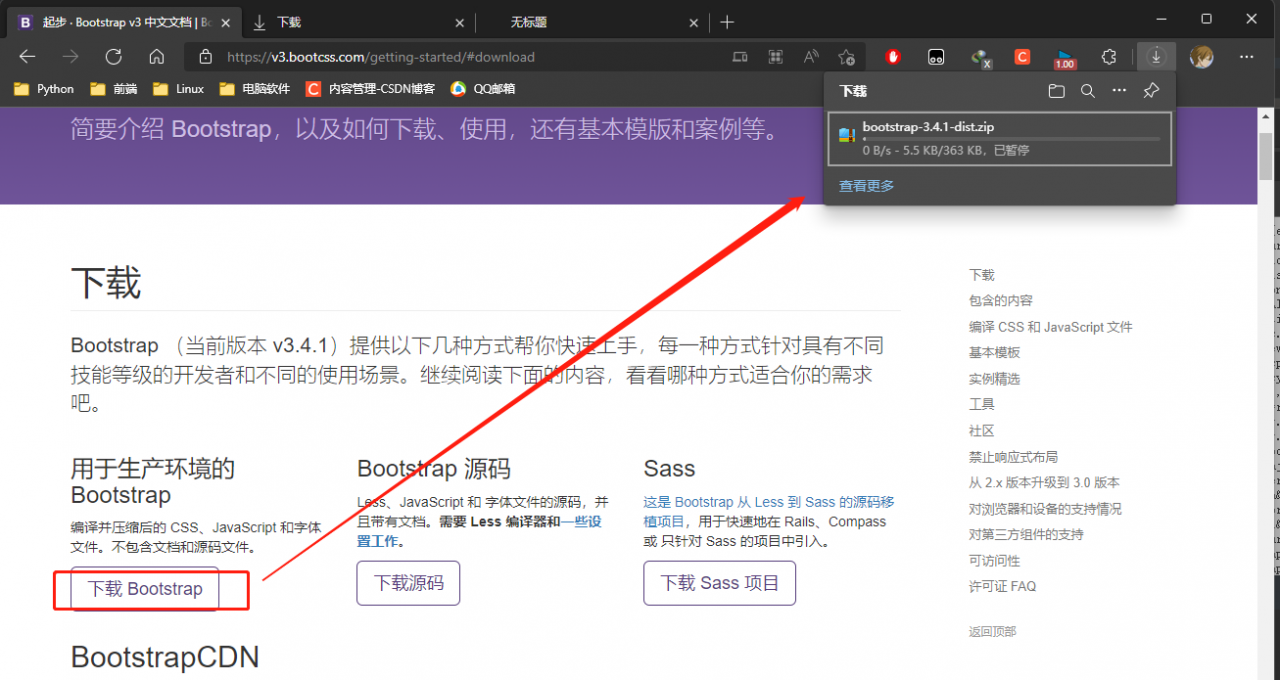1280x680 pixels.
Task: Click the download progress bar for bootstrap zip
Action: 1011,139
